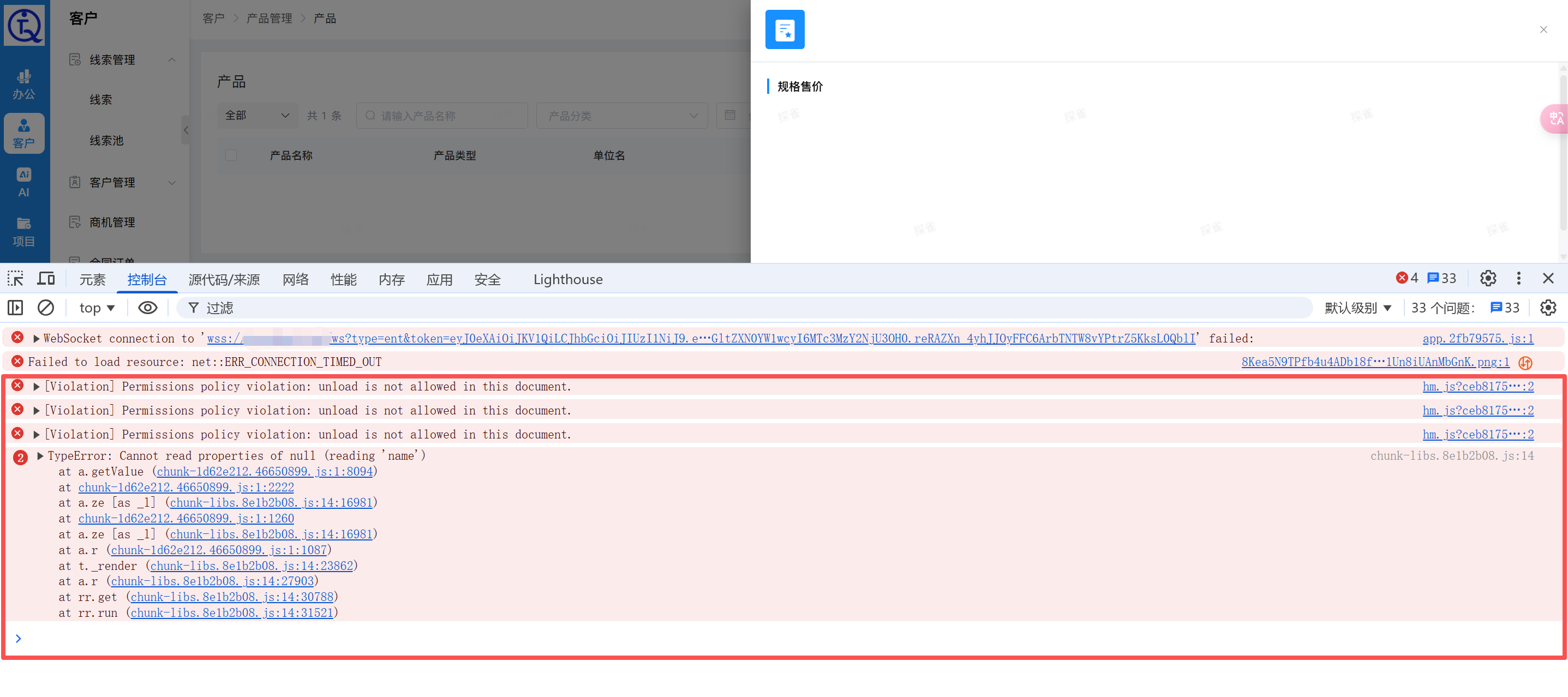Open the DevTools three-dot menu
The height and width of the screenshot is (697, 1568).
coord(1518,279)
